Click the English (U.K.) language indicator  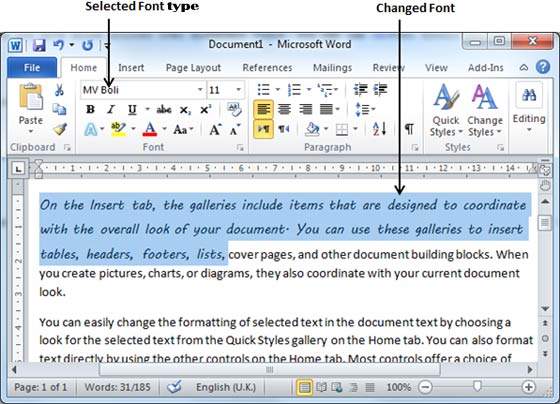pyautogui.click(x=226, y=387)
